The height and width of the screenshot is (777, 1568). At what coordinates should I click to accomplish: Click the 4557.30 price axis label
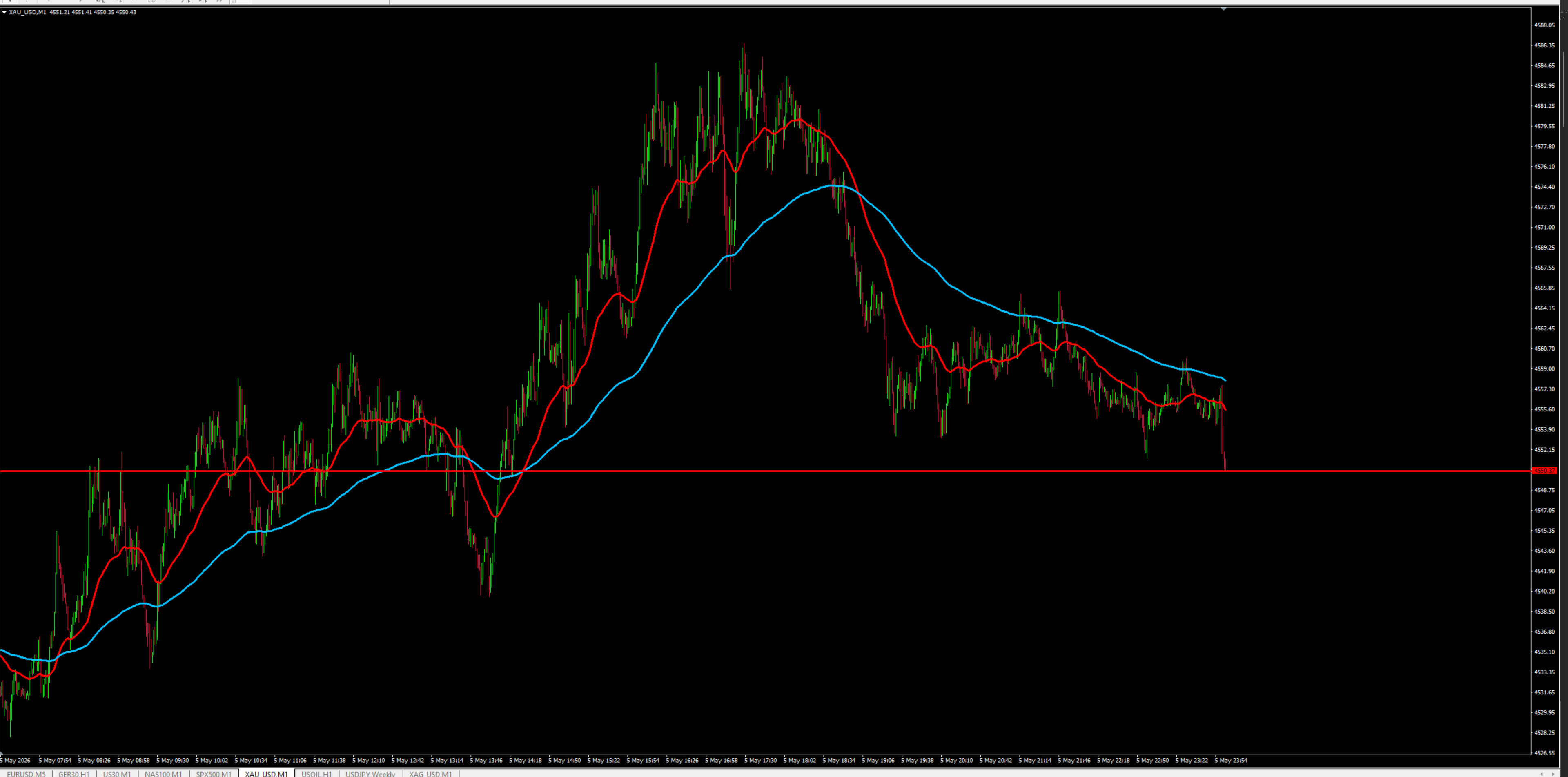pyautogui.click(x=1544, y=388)
